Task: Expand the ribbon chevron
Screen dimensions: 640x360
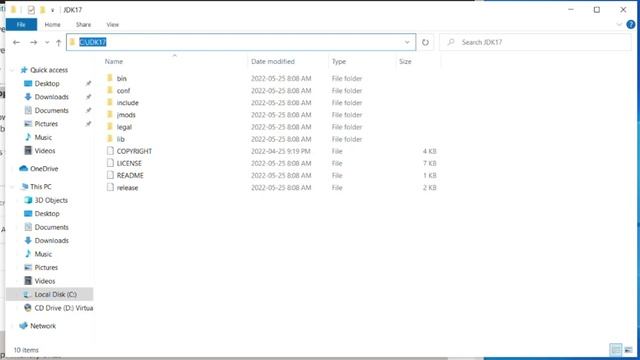Action: pos(619,24)
